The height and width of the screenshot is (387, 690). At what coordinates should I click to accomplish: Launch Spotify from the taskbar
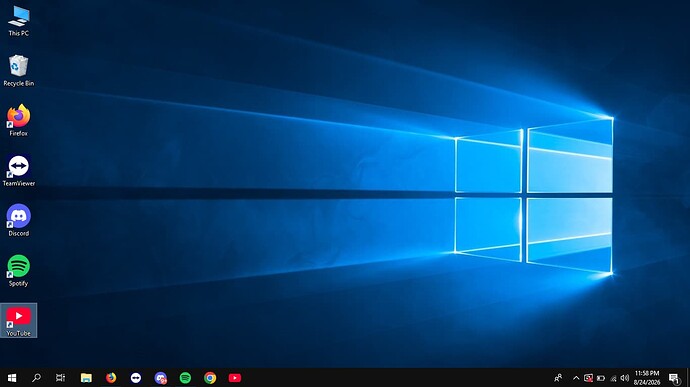[185, 378]
